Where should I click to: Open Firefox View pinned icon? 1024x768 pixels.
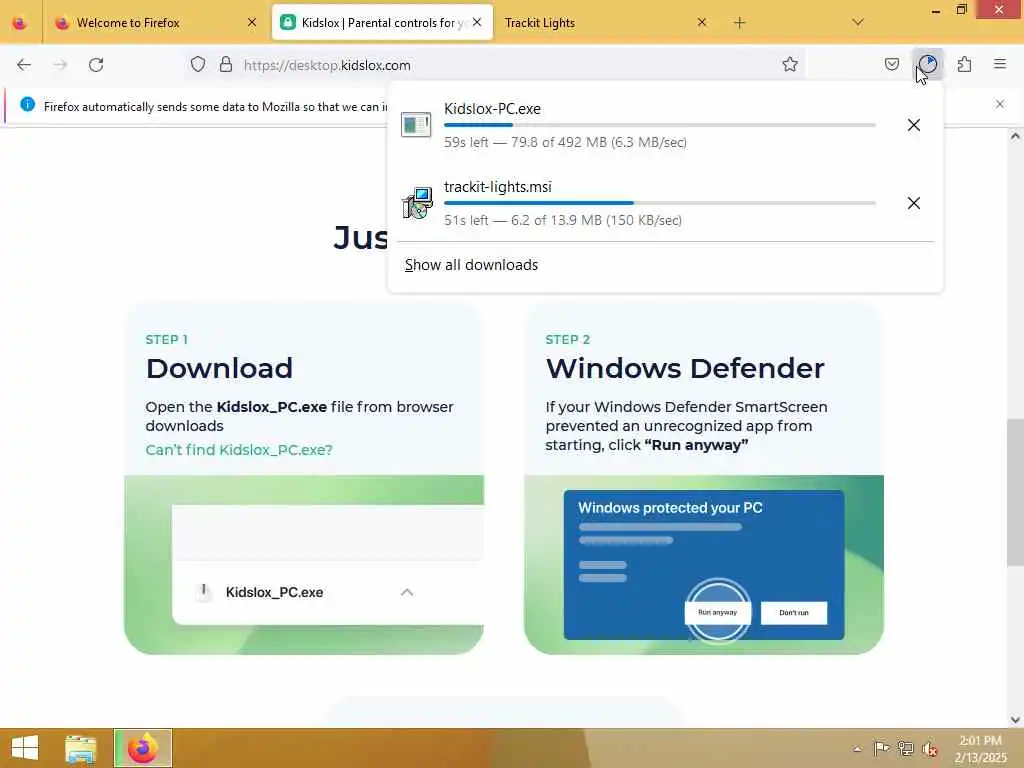(20, 23)
